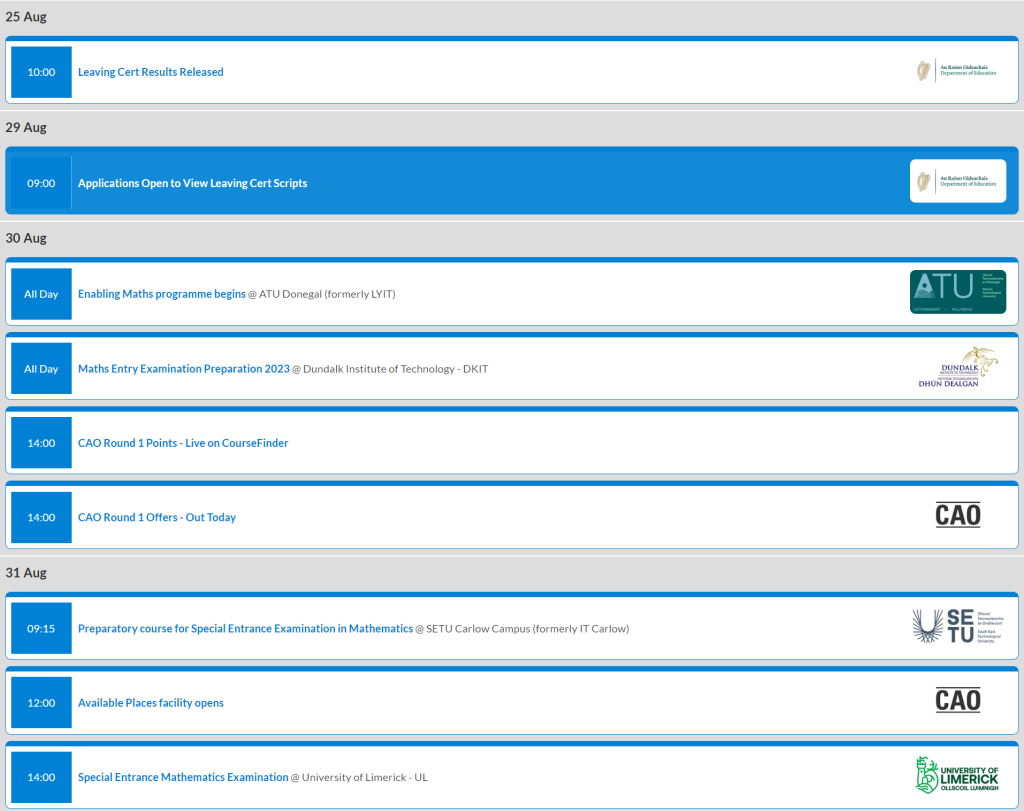Click '@ University of Limerick - UL' venue text
The height and width of the screenshot is (811, 1024).
click(x=359, y=777)
